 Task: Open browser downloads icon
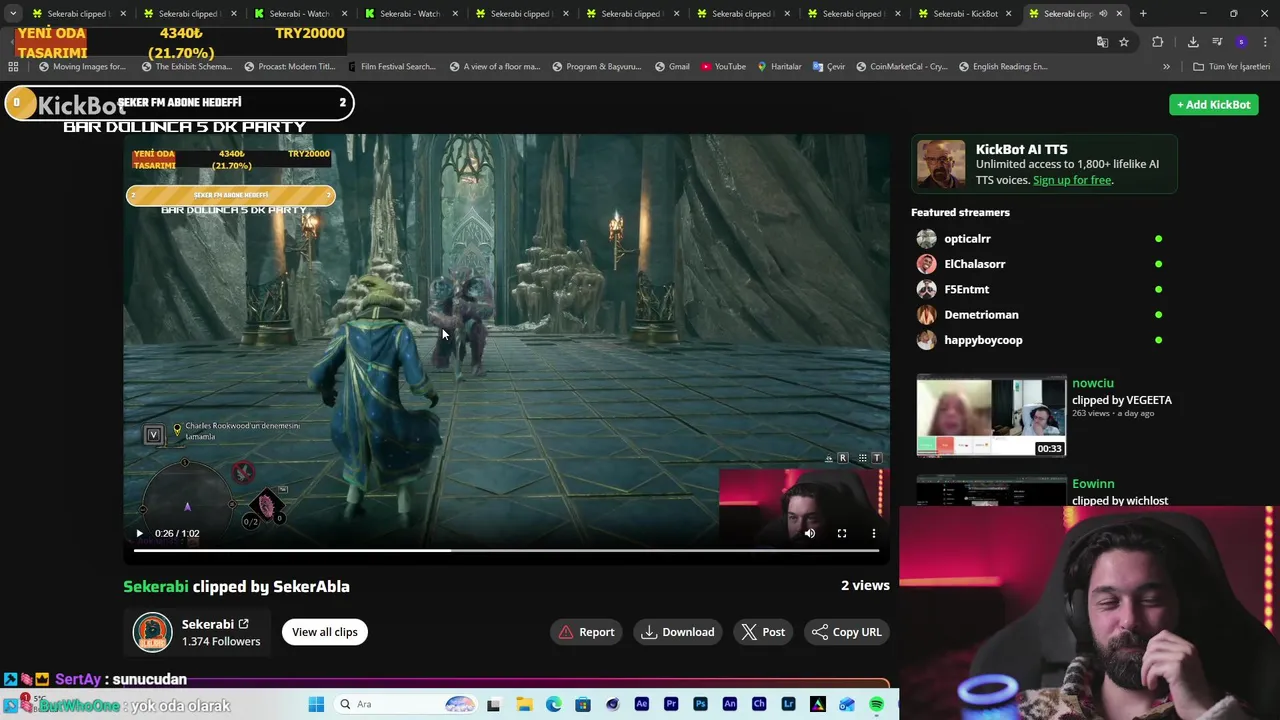tap(1193, 42)
